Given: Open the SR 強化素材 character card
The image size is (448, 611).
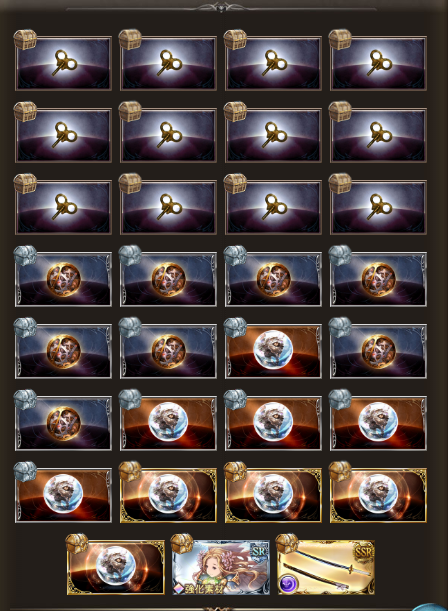Looking at the screenshot, I should (x=221, y=567).
